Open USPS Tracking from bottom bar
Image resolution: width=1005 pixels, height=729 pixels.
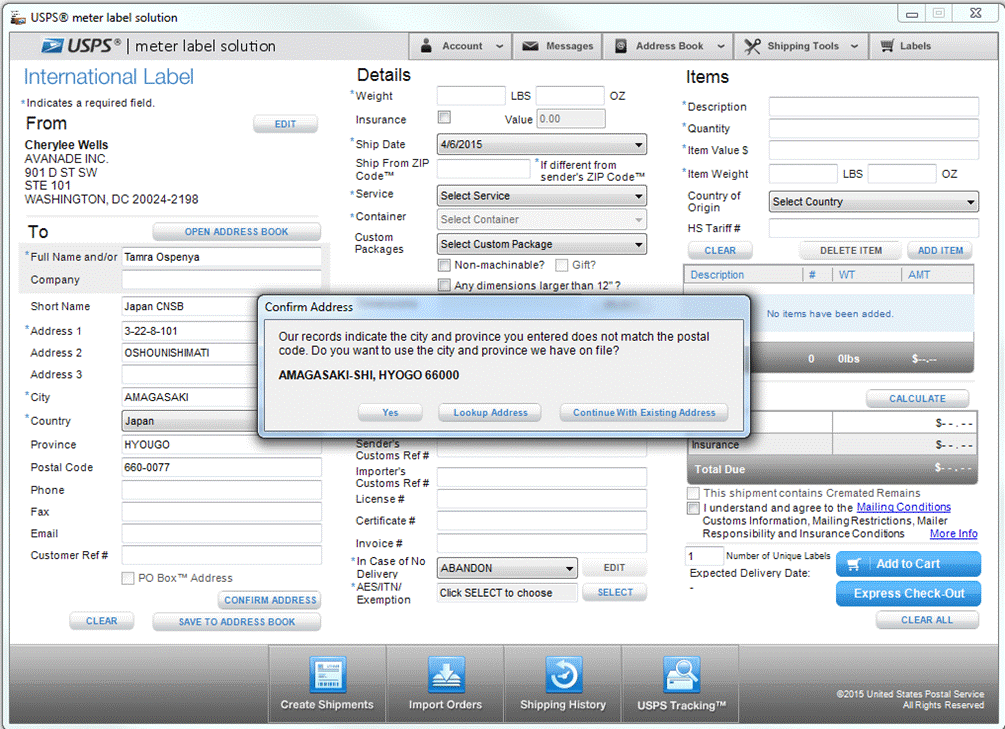click(681, 684)
